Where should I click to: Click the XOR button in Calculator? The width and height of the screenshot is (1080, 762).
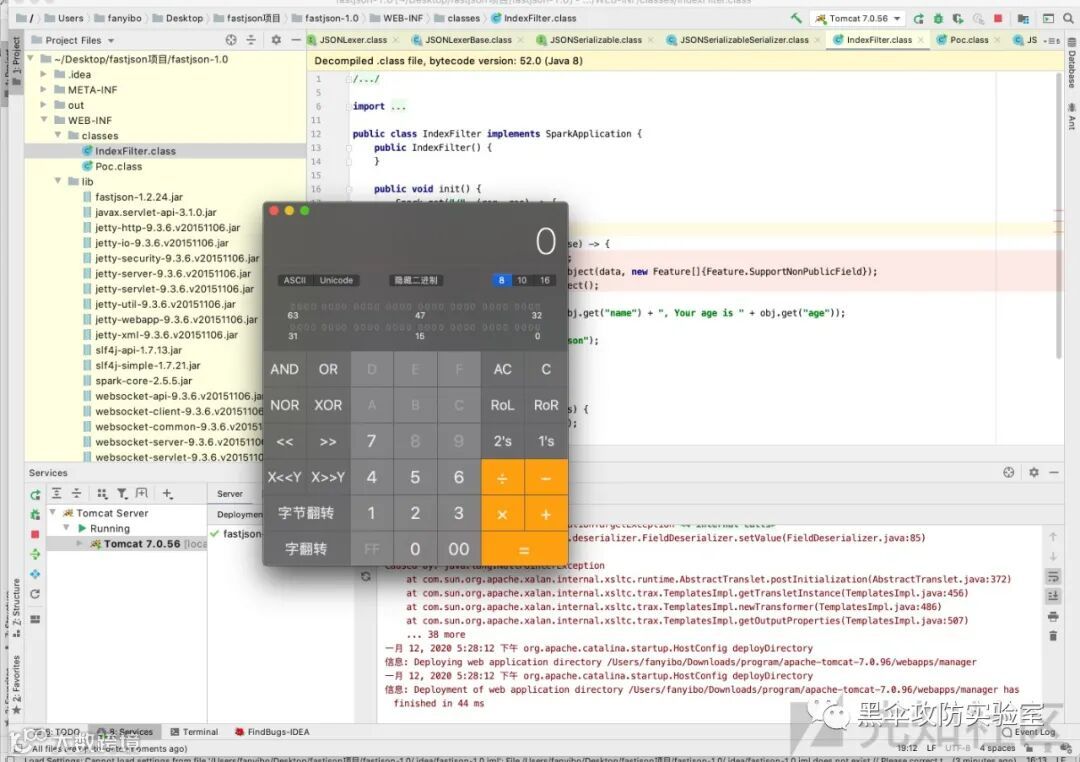pos(328,405)
